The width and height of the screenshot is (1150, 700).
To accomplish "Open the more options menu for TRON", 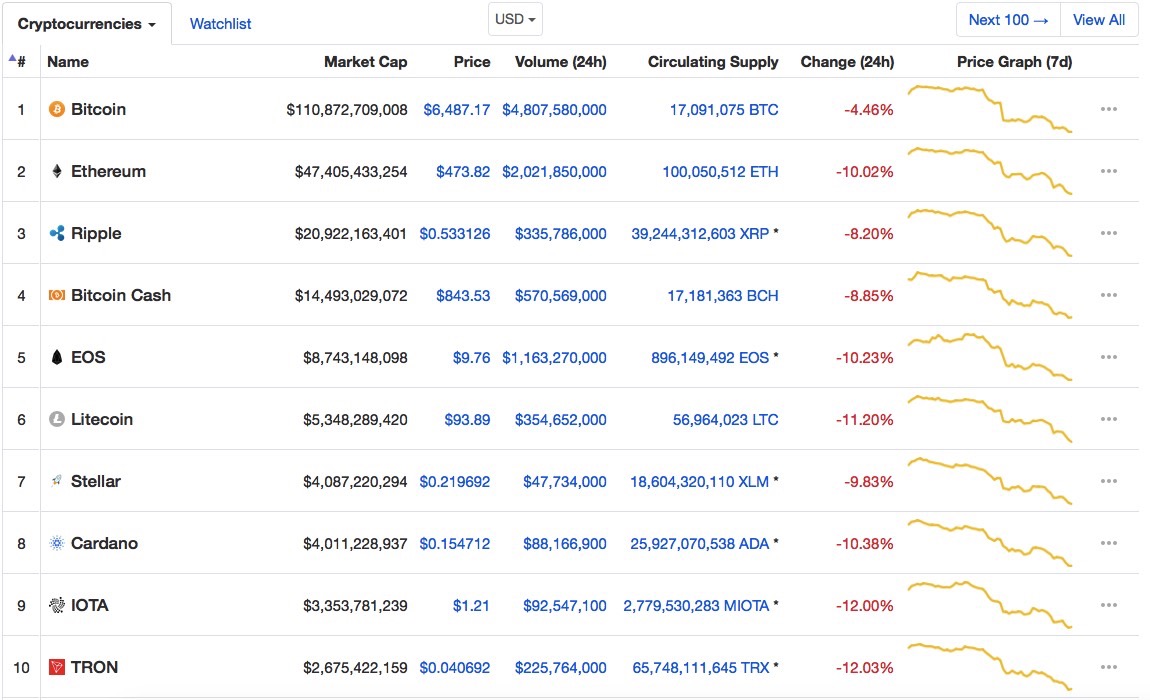I will point(1108,667).
